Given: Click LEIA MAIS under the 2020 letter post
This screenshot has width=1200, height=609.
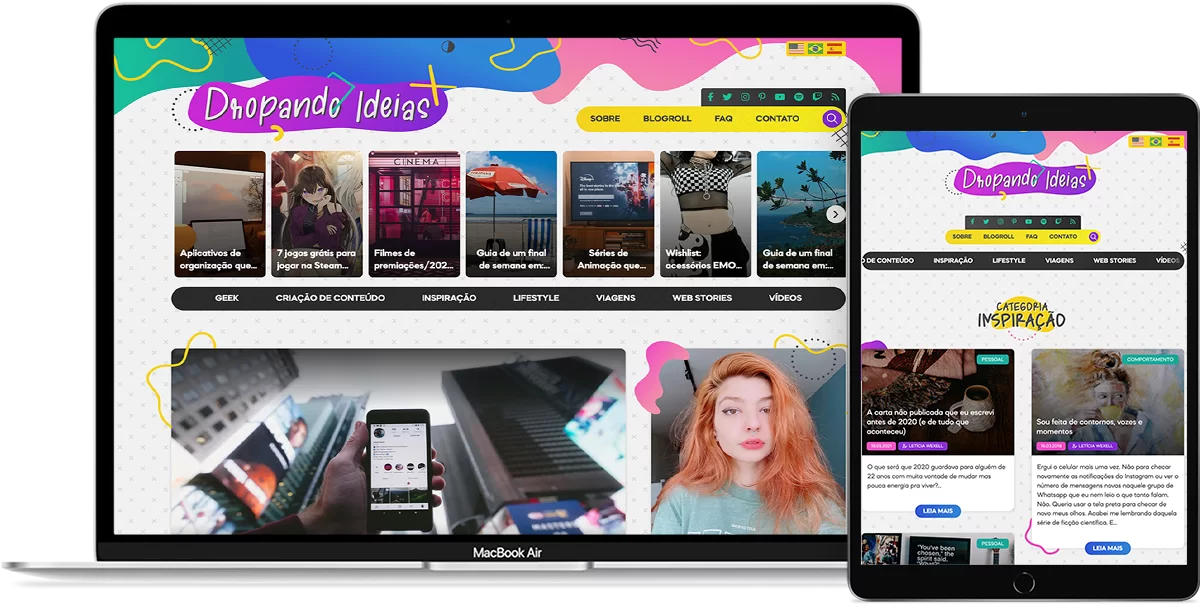Looking at the screenshot, I should pyautogui.click(x=937, y=511).
